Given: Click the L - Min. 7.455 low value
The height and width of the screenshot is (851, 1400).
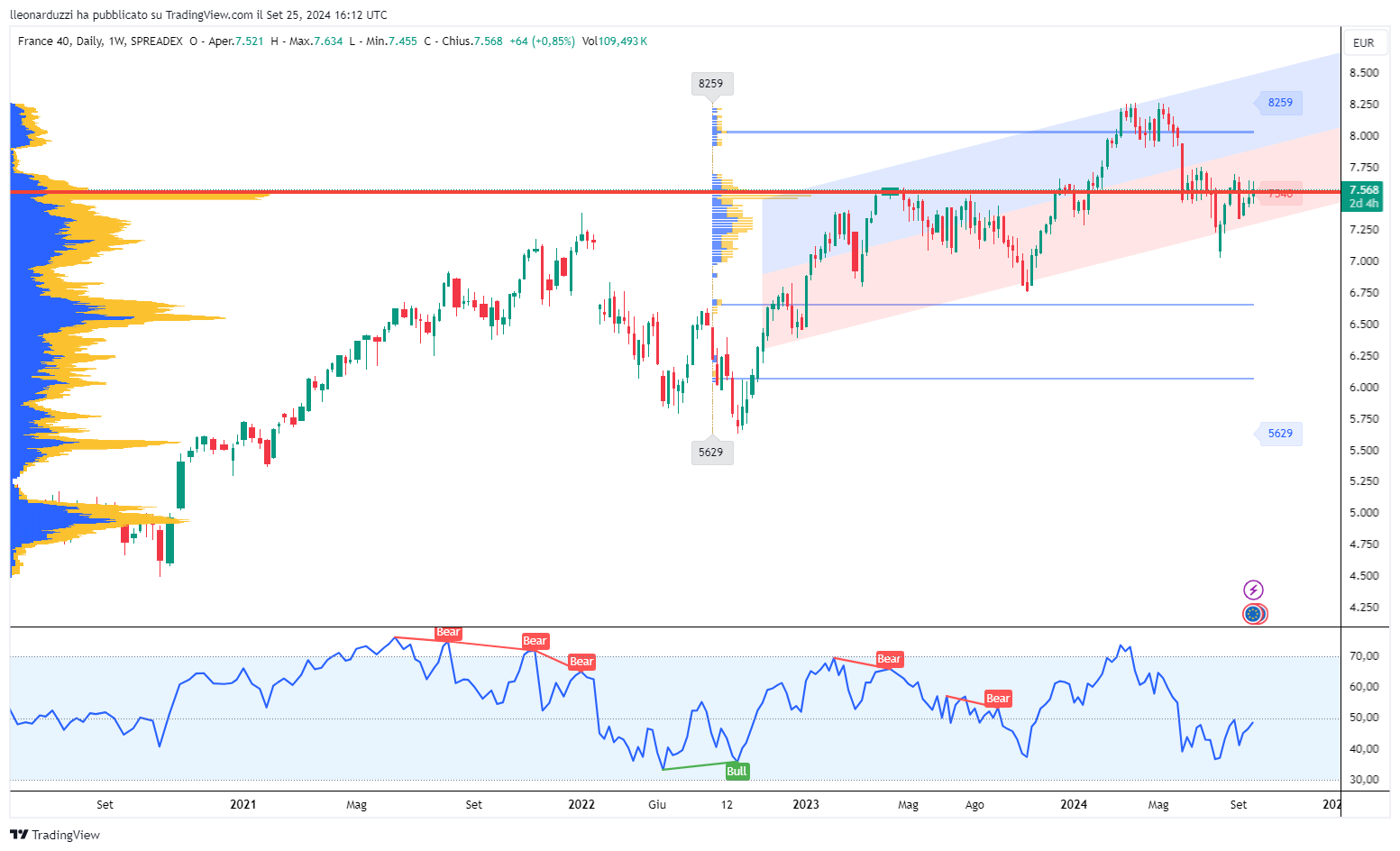Looking at the screenshot, I should point(383,41).
